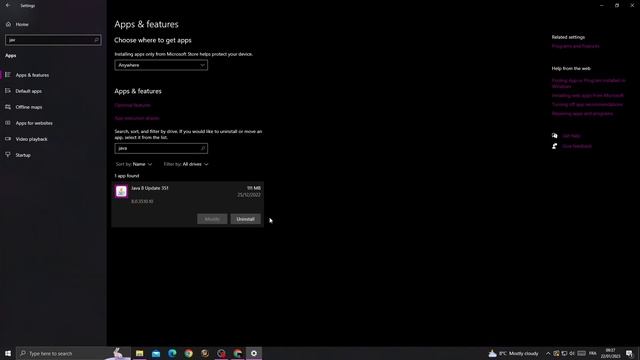The width and height of the screenshot is (640, 360).
Task: Go back with the Settings back arrow
Action: tap(8, 5)
